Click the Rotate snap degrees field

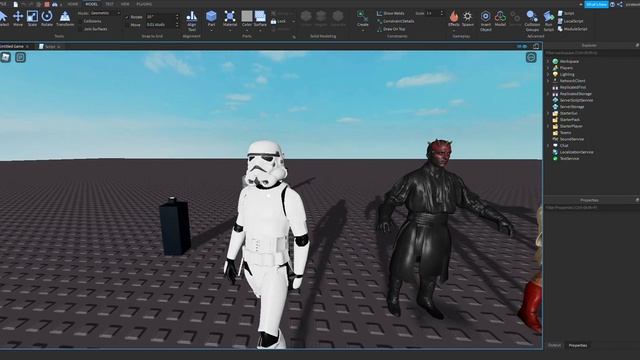click(x=160, y=17)
